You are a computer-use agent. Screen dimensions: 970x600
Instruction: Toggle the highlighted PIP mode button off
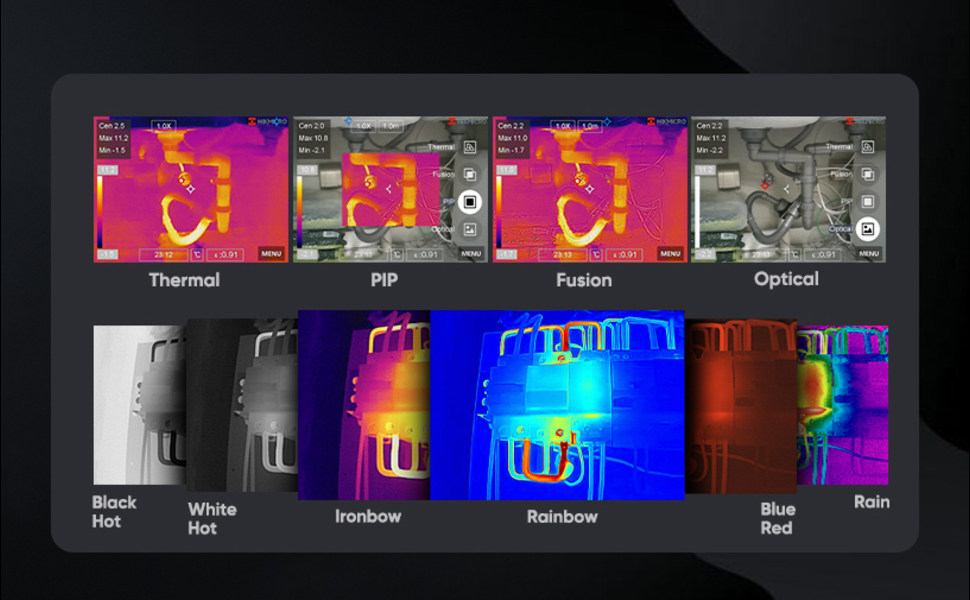tap(469, 203)
